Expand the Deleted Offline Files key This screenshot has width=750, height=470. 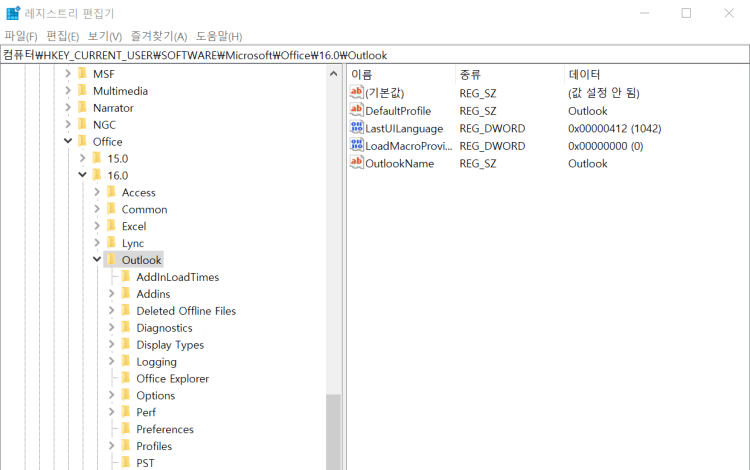pyautogui.click(x=111, y=311)
